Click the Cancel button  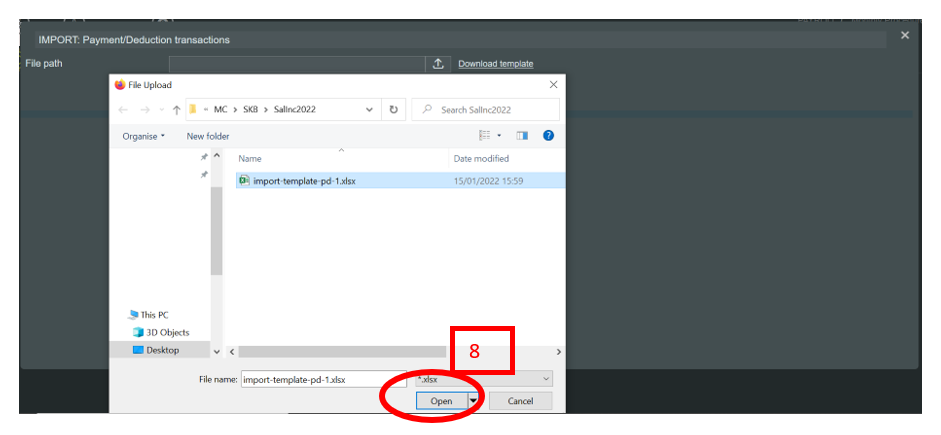click(520, 401)
